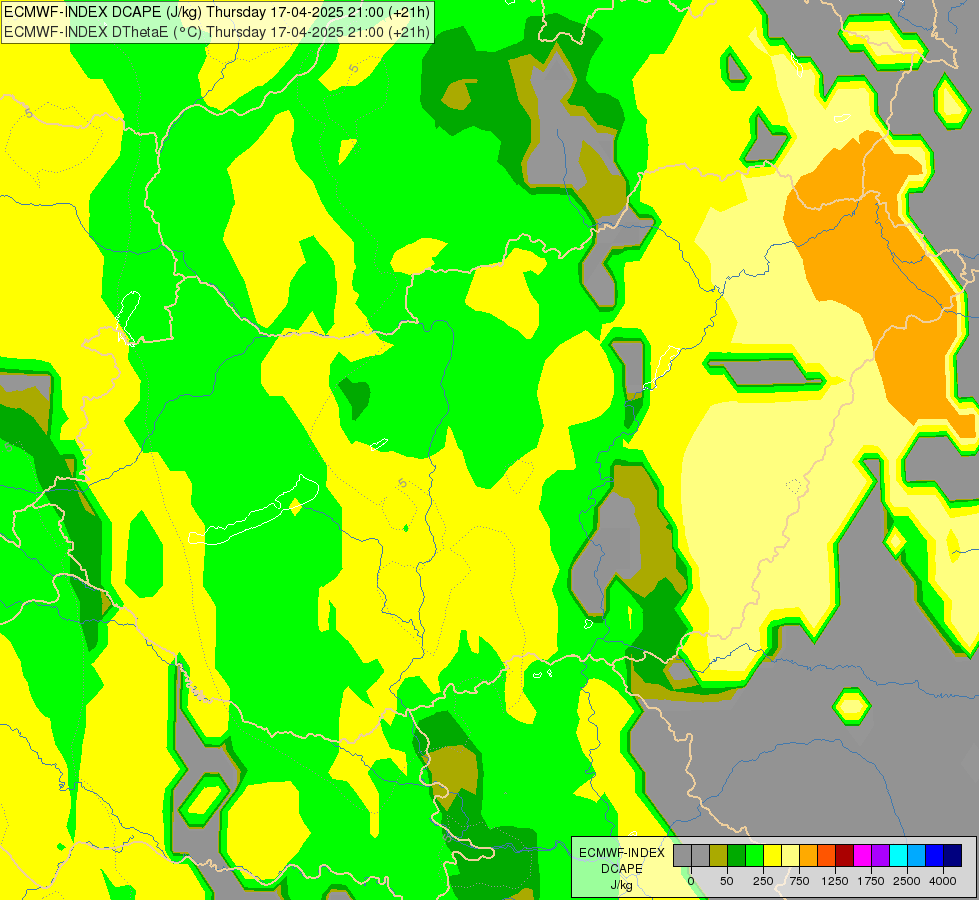Viewport: 979px width, 900px height.
Task: Click the purple legend swatch
Action: [x=880, y=855]
